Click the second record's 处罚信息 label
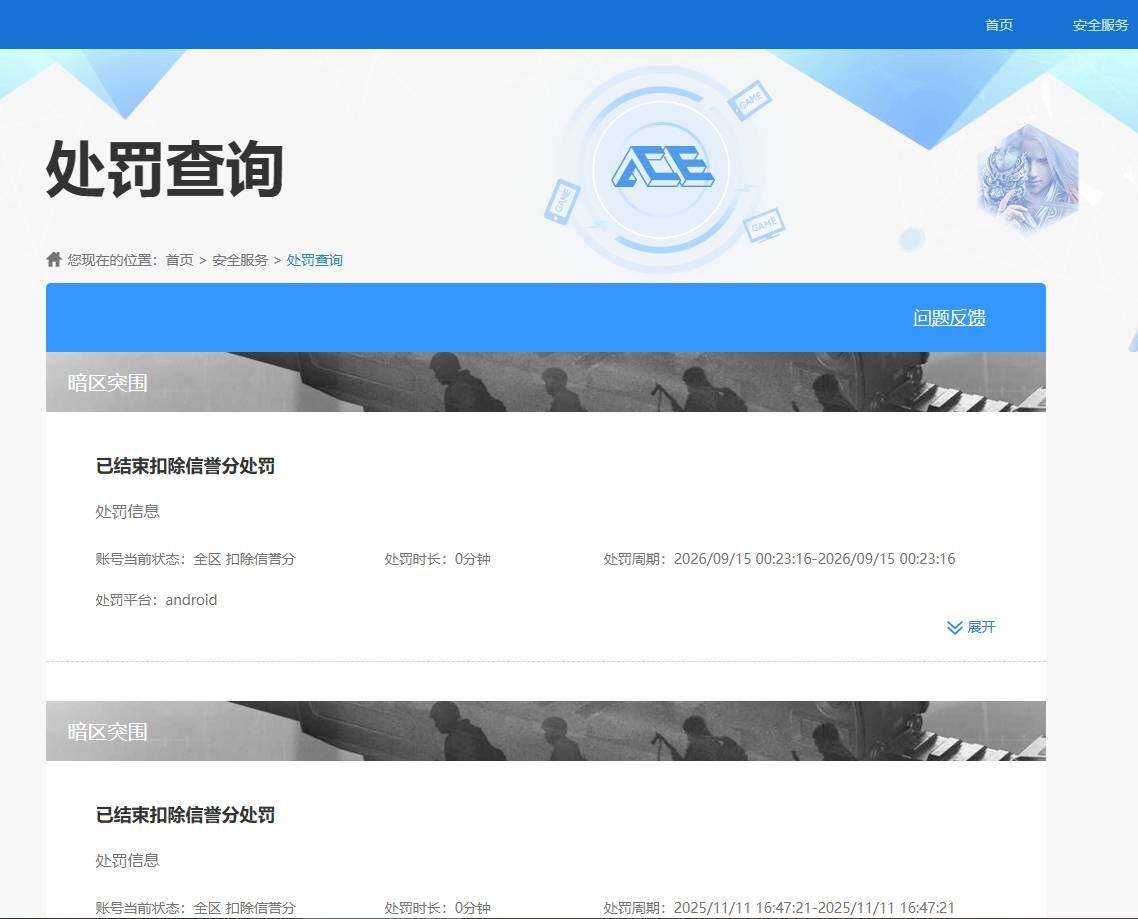1138x919 pixels. pos(127,861)
